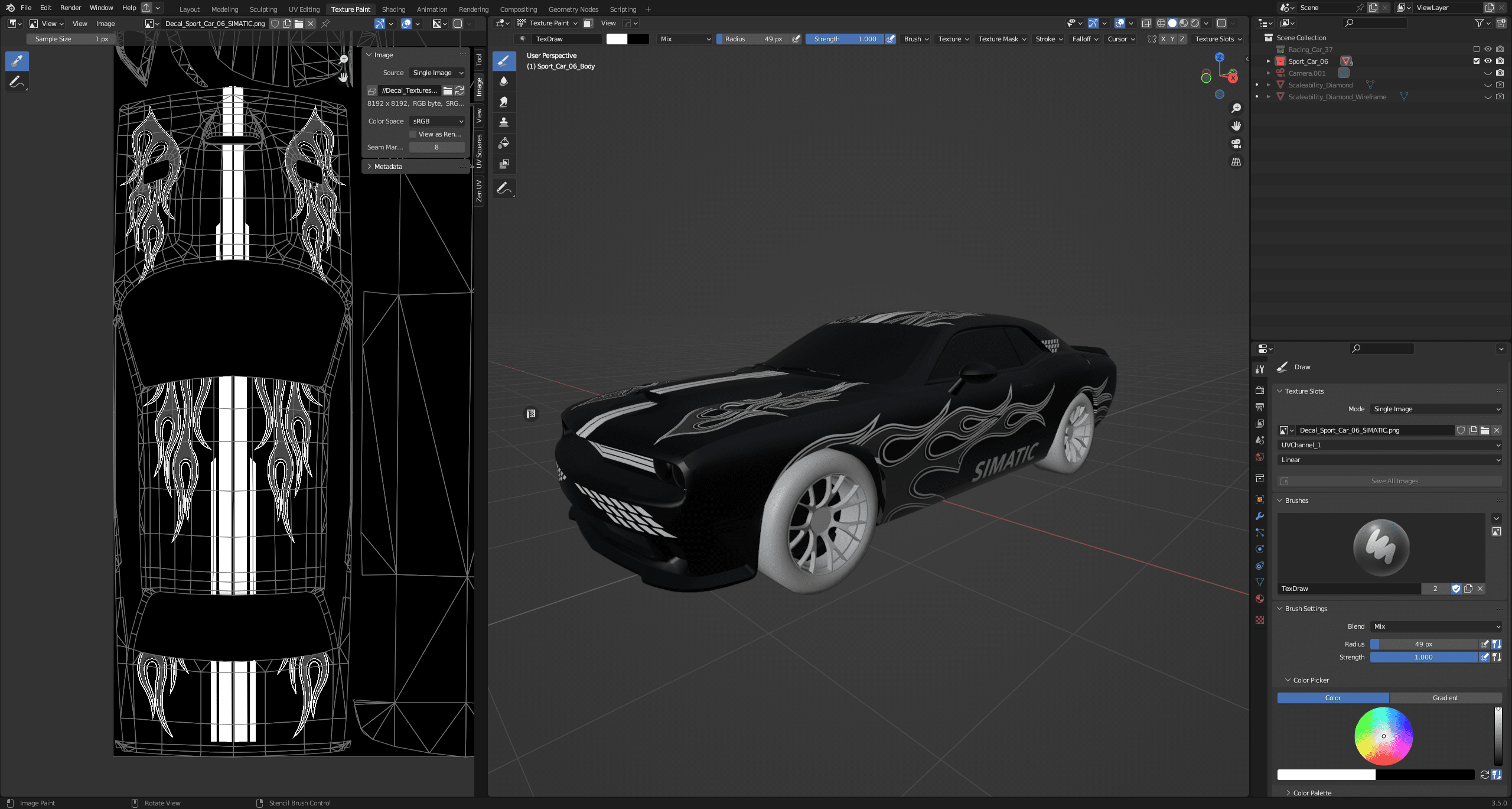Select the Annotate tool in image editor

click(17, 82)
